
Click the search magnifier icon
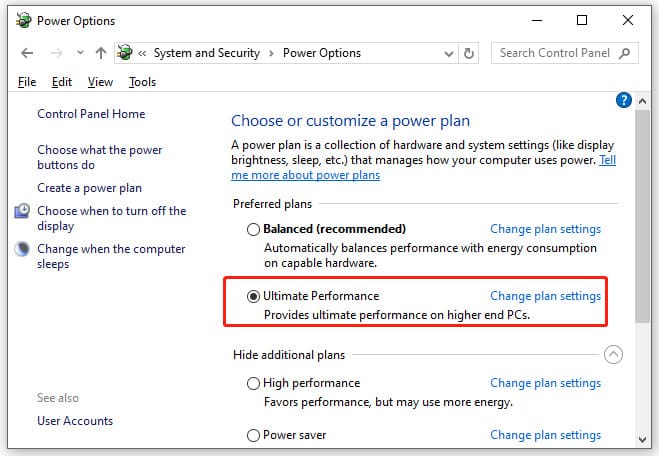click(625, 53)
